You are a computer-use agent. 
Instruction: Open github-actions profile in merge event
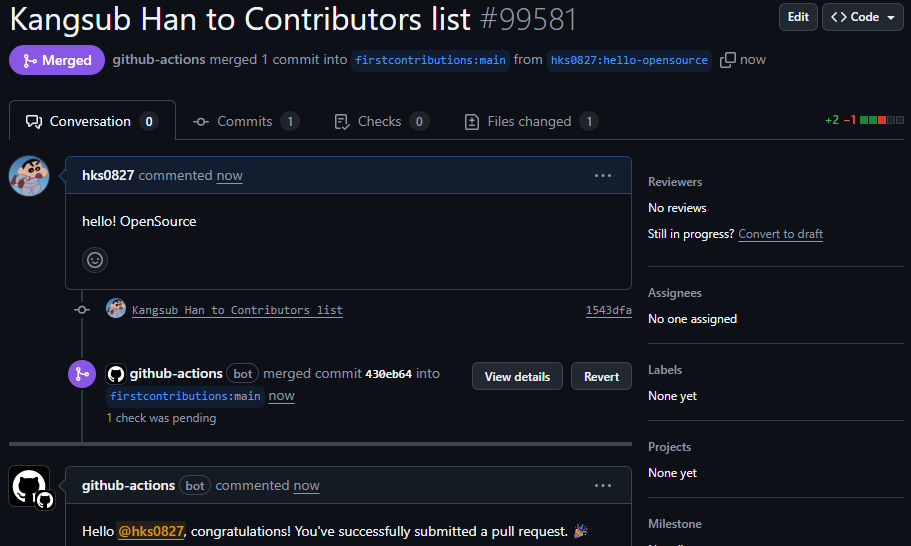176,373
